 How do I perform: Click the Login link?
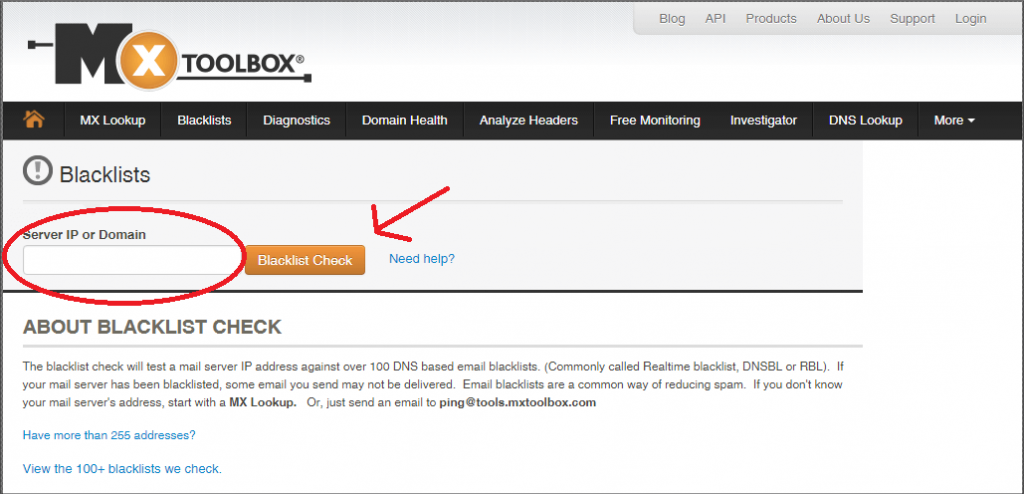970,19
